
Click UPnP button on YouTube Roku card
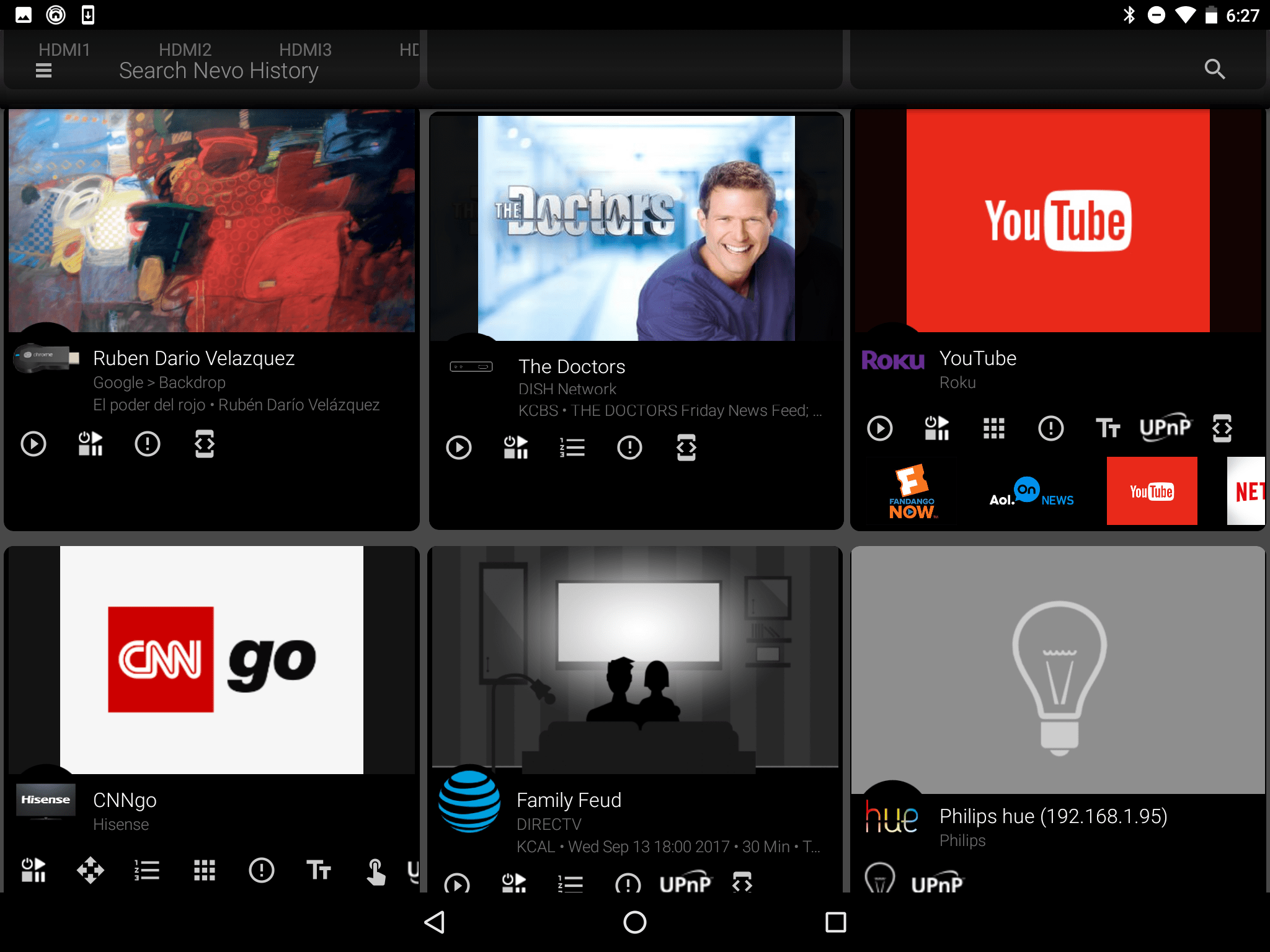click(x=1165, y=428)
